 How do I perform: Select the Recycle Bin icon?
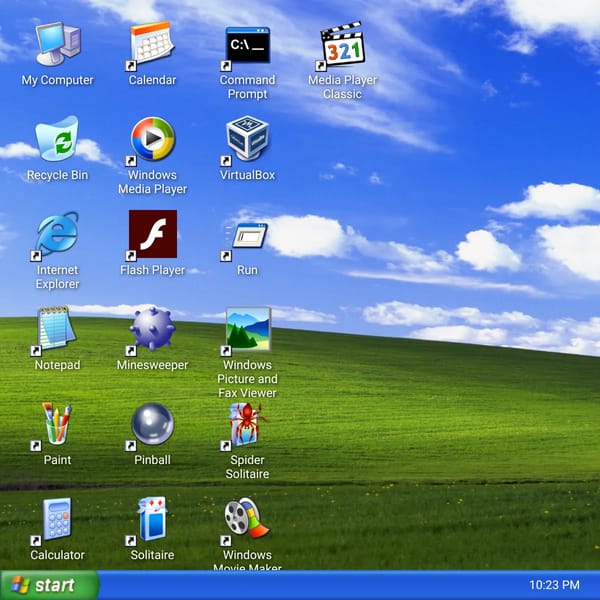click(x=57, y=139)
